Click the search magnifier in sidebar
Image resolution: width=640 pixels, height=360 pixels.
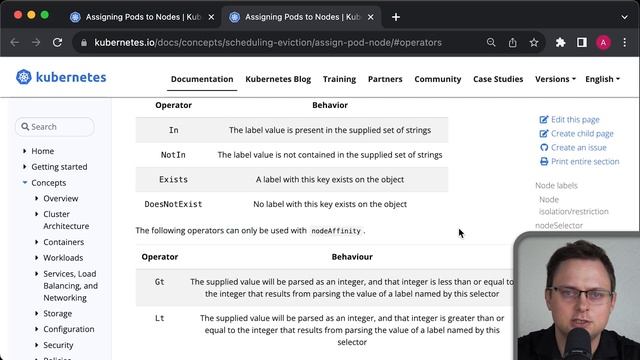25,127
